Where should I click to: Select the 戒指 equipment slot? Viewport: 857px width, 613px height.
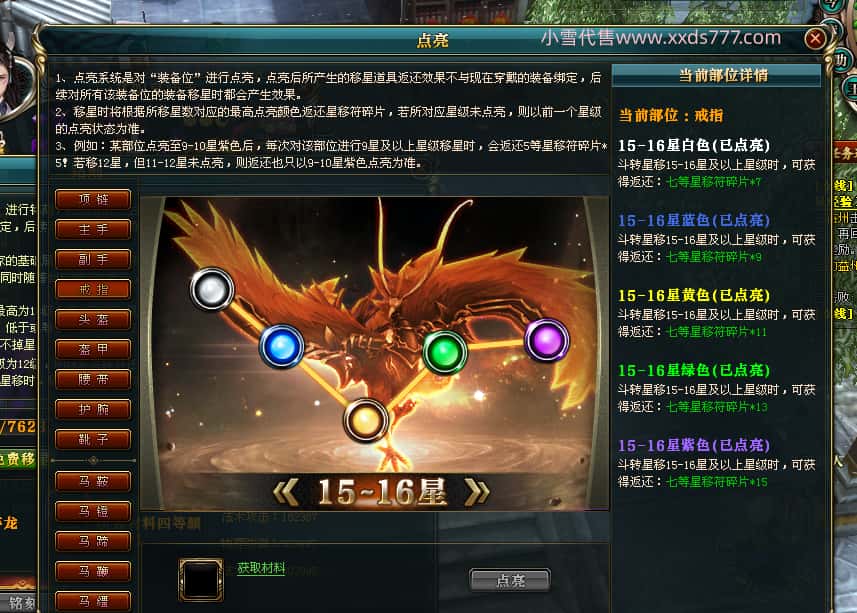tap(93, 290)
